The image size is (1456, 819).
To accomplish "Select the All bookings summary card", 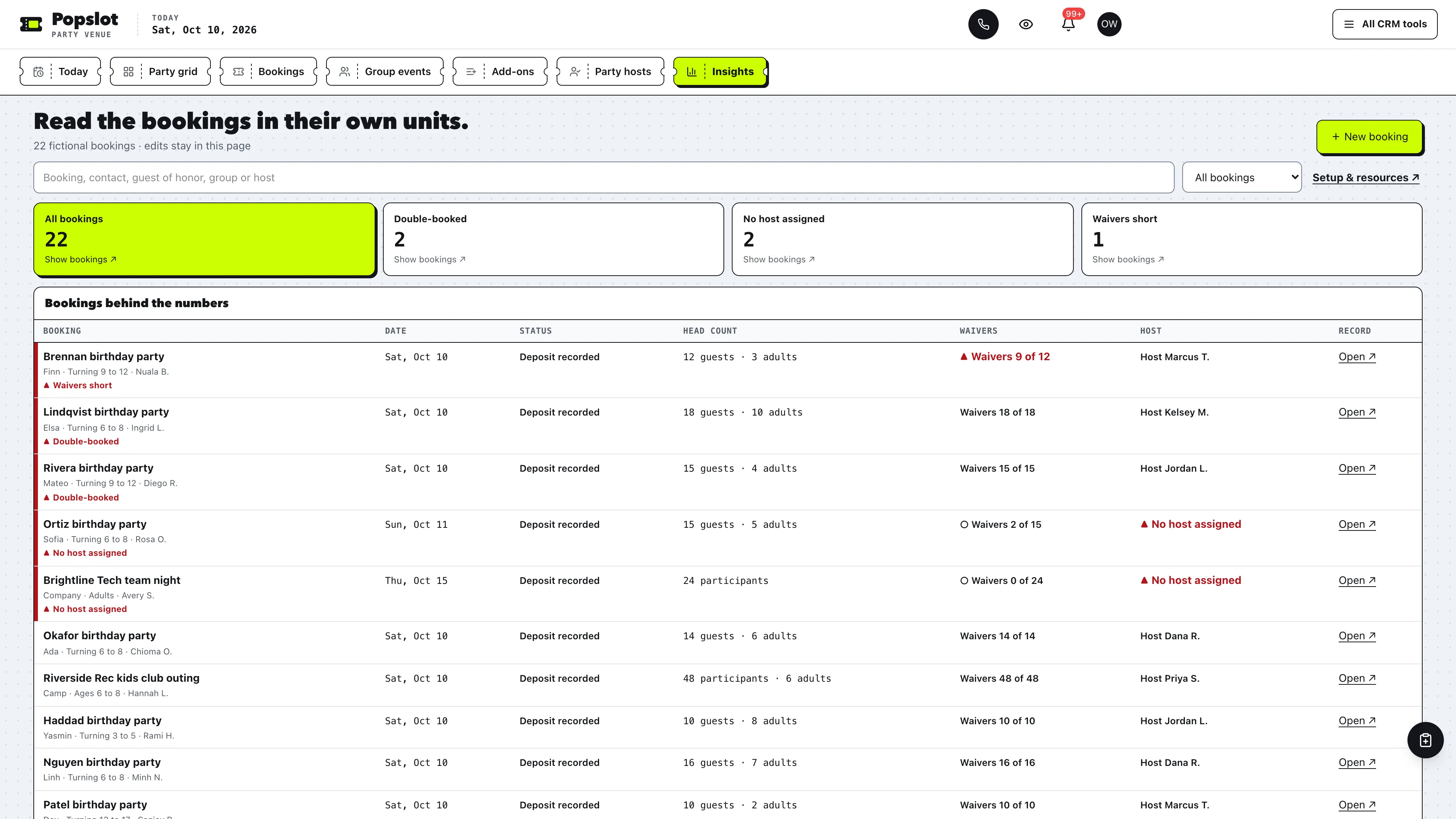I will 205,239.
